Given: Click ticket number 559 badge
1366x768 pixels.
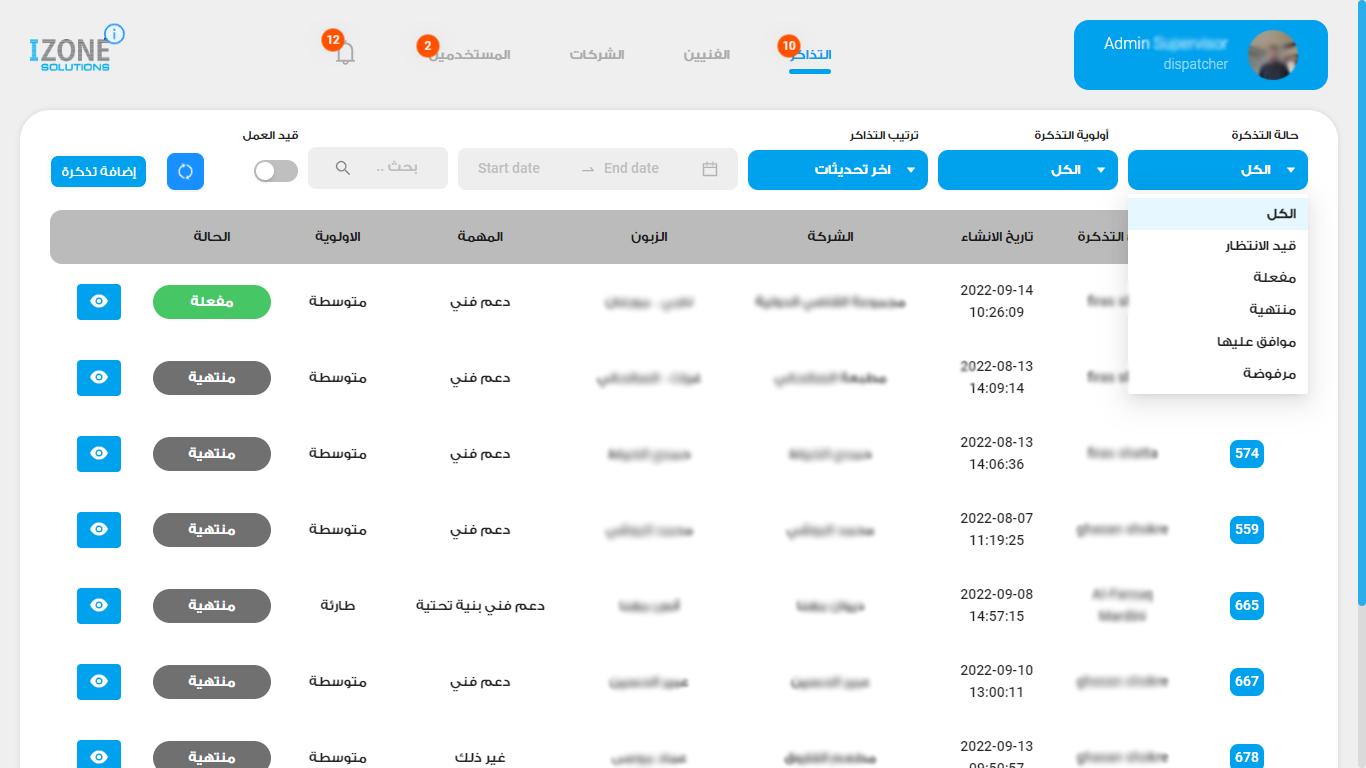Looking at the screenshot, I should point(1246,530).
